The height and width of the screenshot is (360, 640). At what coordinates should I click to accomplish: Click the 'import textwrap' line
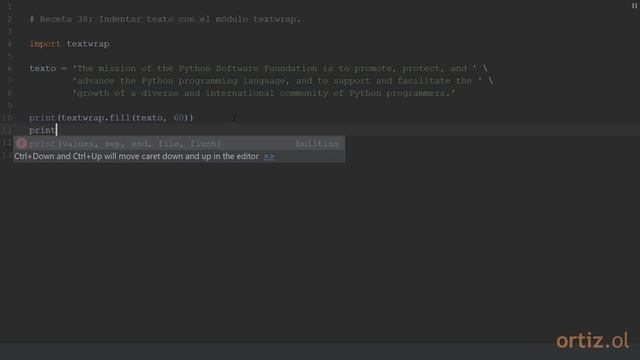click(x=69, y=44)
